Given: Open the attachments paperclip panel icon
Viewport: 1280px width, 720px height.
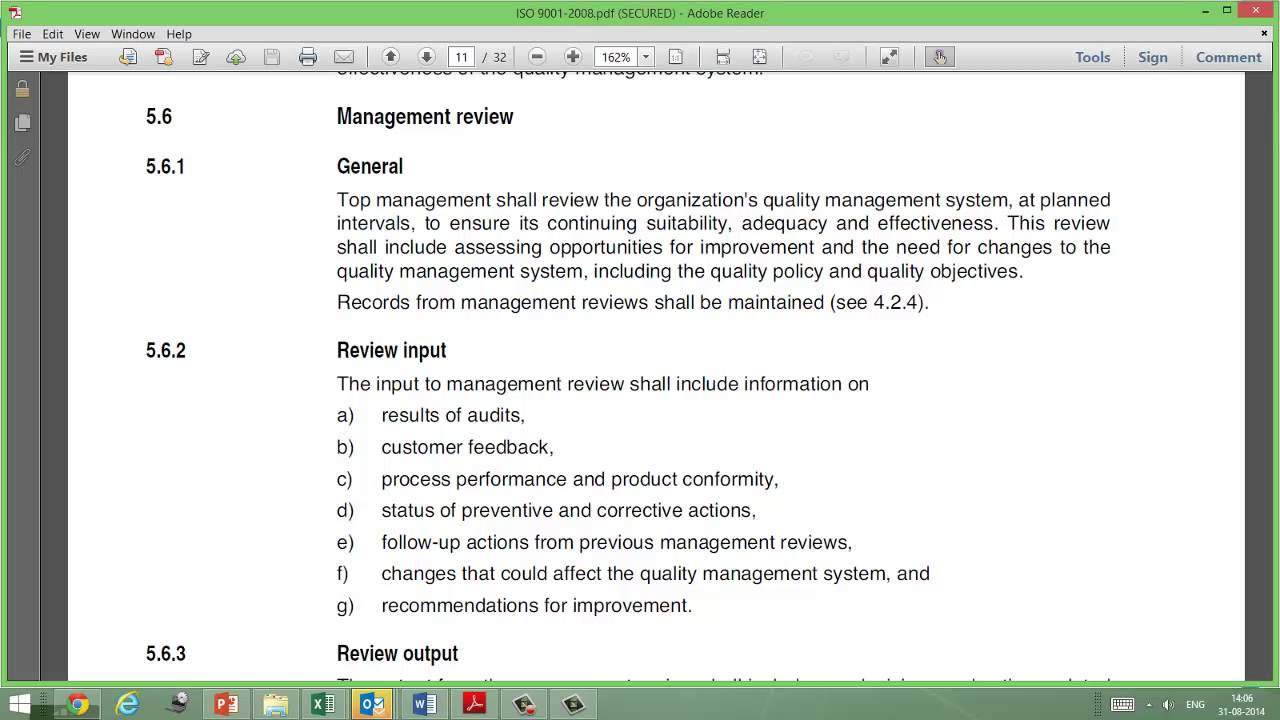Looking at the screenshot, I should pyautogui.click(x=22, y=158).
